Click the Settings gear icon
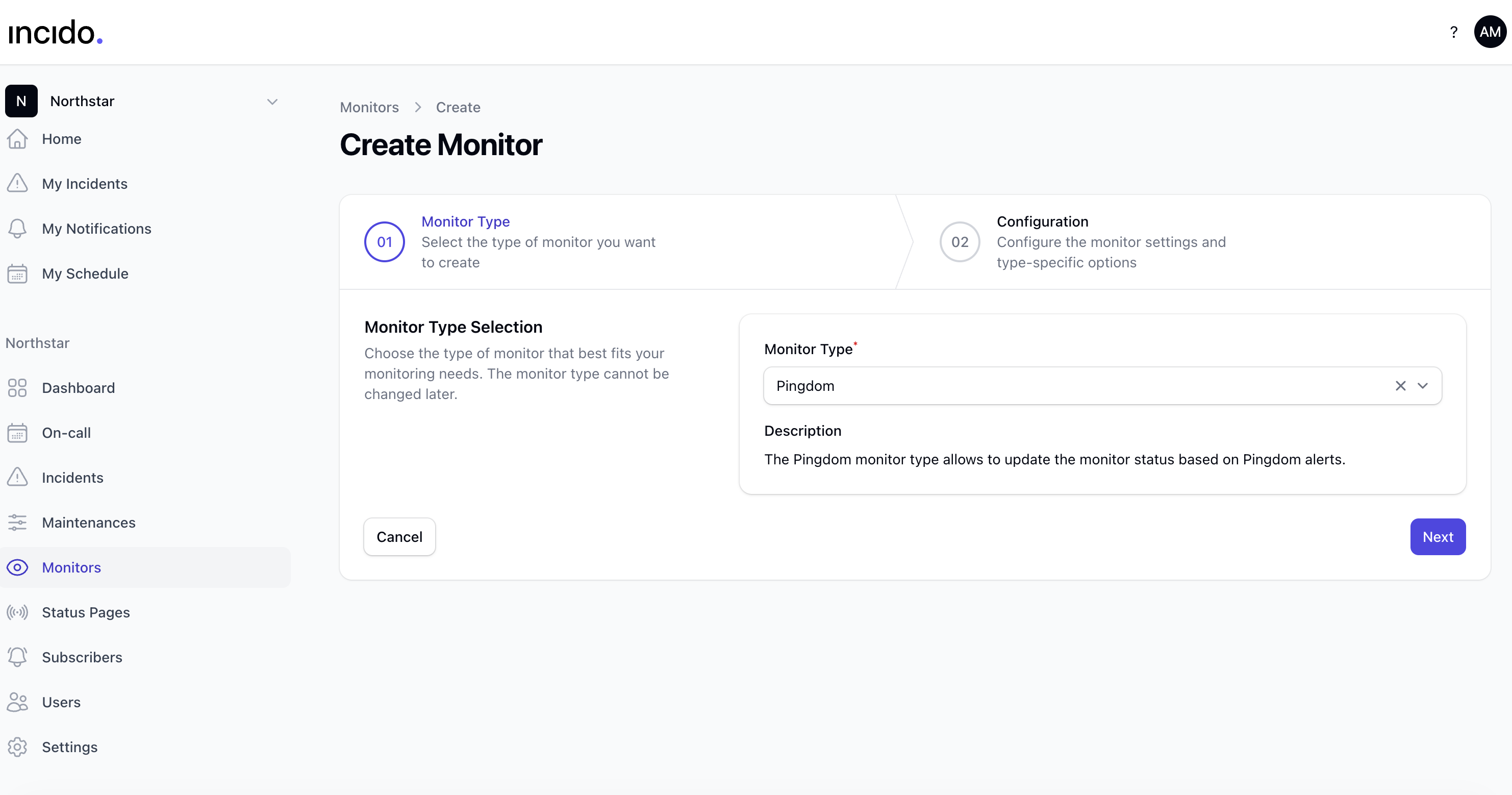1512x795 pixels. [18, 748]
